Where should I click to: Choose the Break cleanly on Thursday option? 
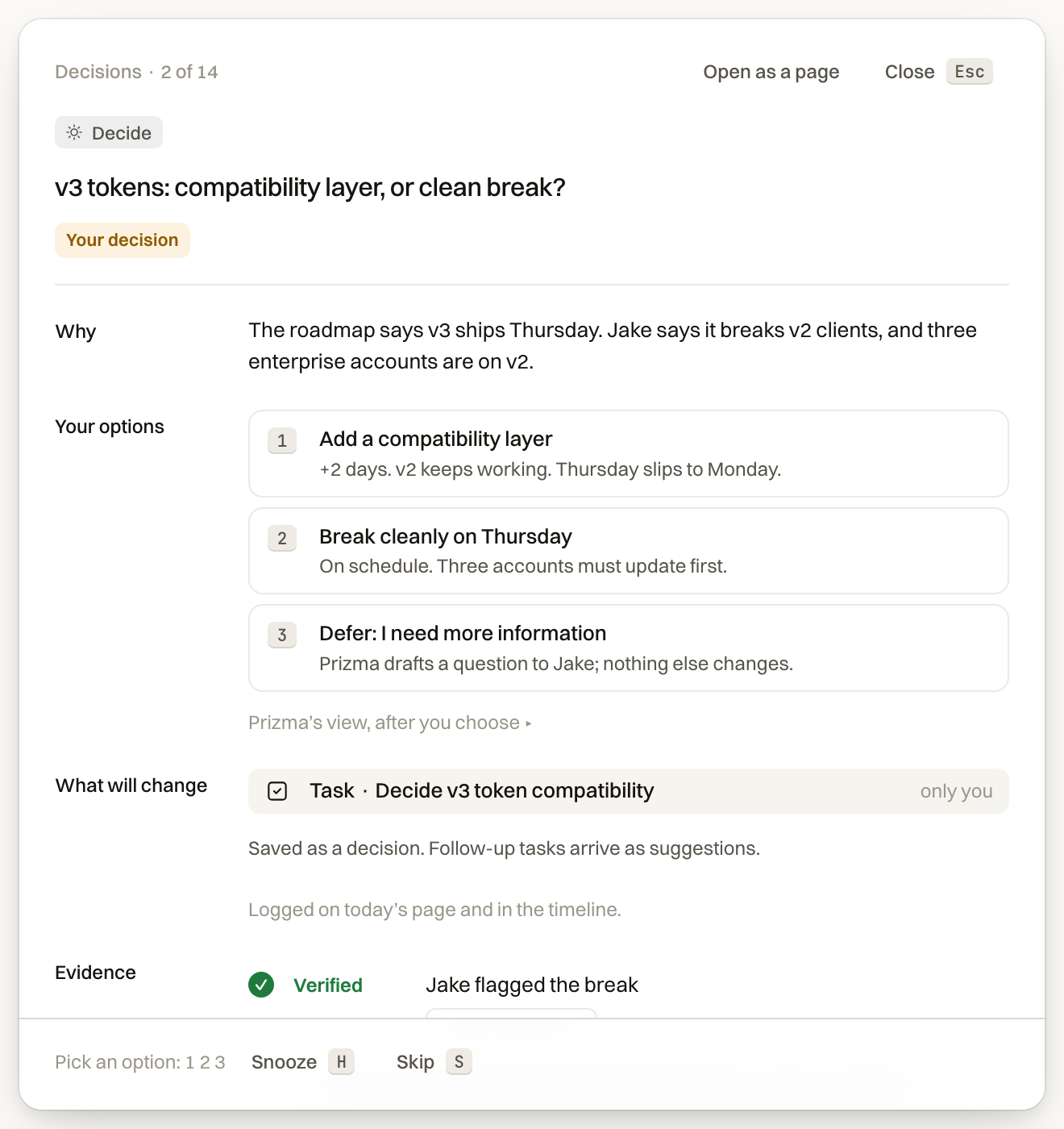pos(629,551)
